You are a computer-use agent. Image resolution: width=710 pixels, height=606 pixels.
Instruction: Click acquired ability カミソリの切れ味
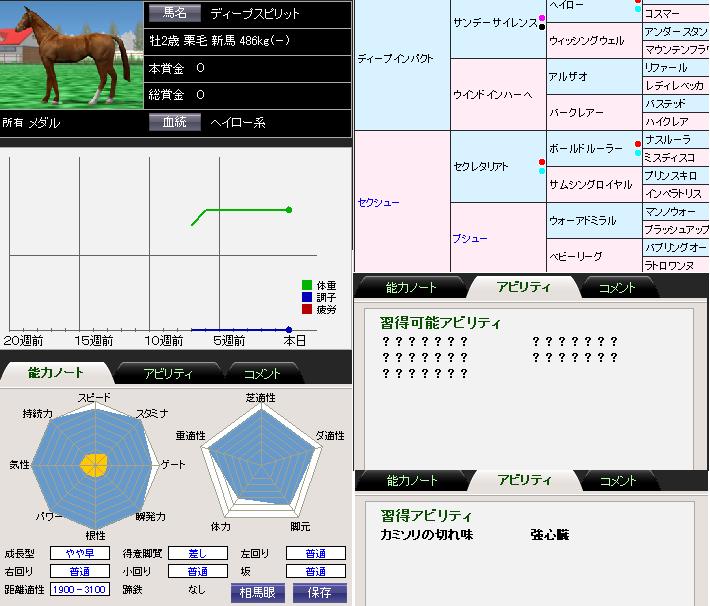427,534
